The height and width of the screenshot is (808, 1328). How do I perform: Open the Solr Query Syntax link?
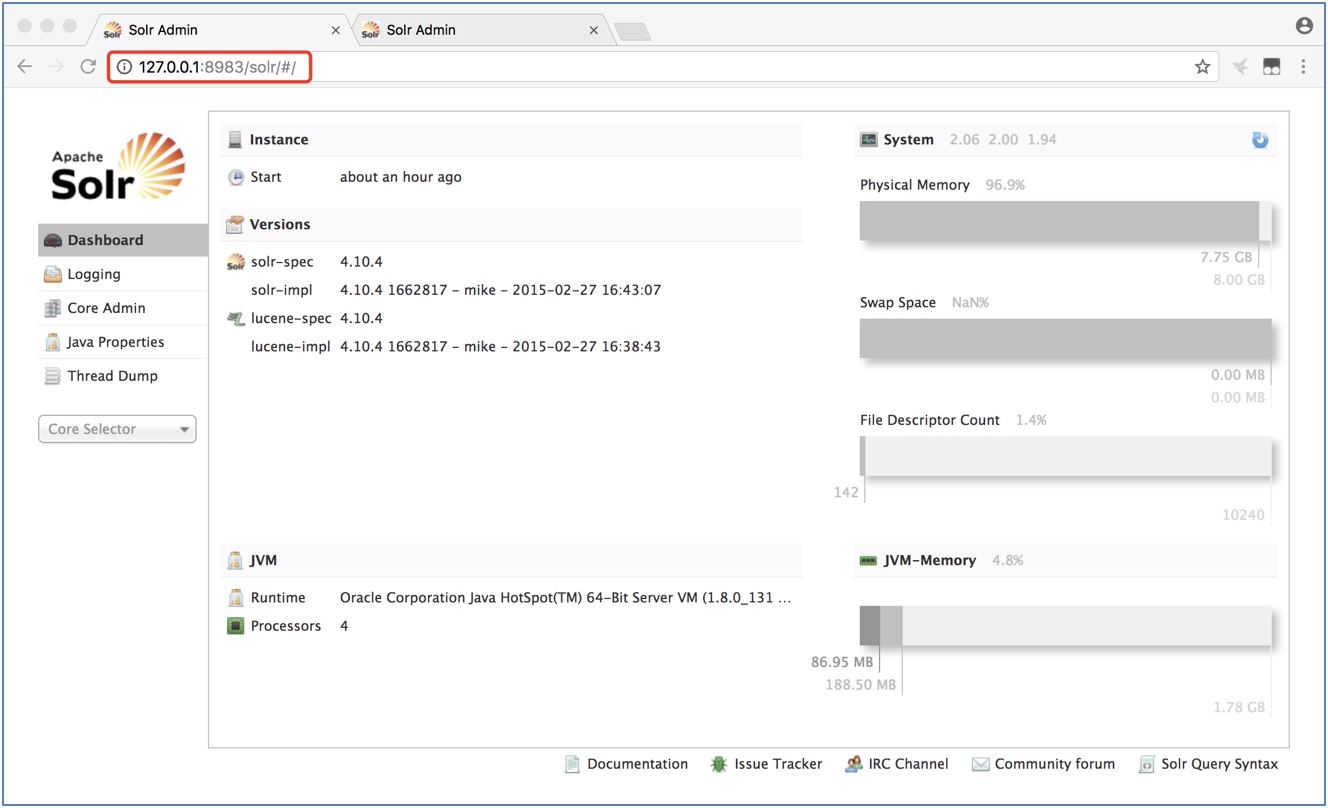tap(1219, 764)
